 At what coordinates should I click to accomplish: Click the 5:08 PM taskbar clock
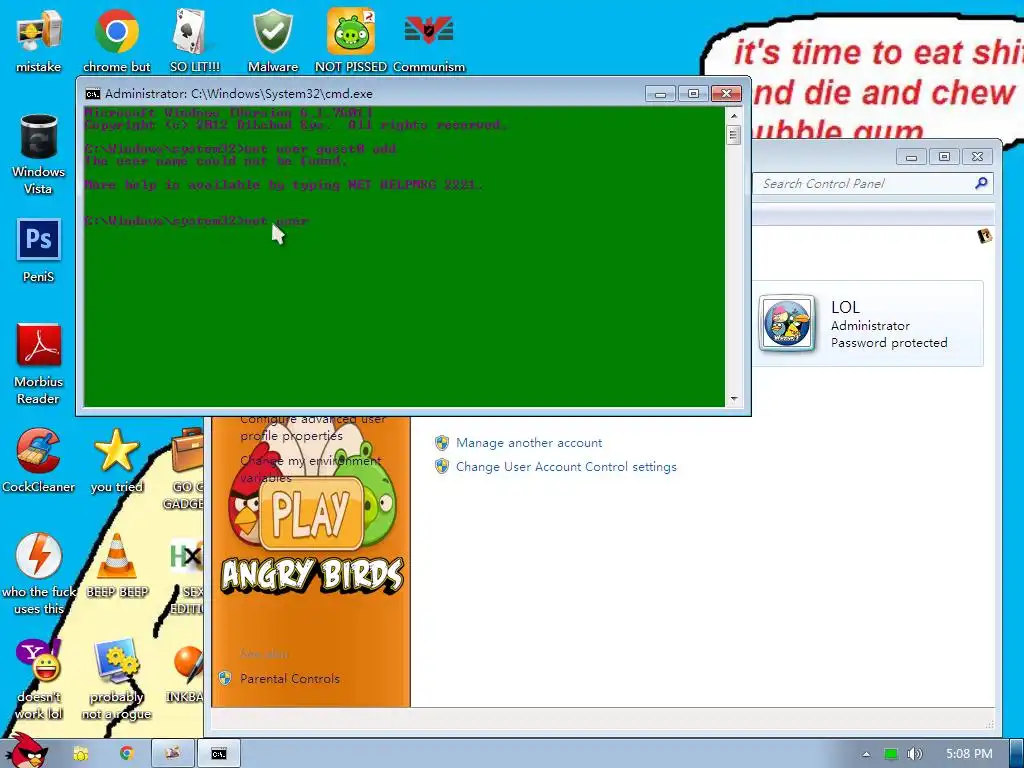[x=969, y=754]
